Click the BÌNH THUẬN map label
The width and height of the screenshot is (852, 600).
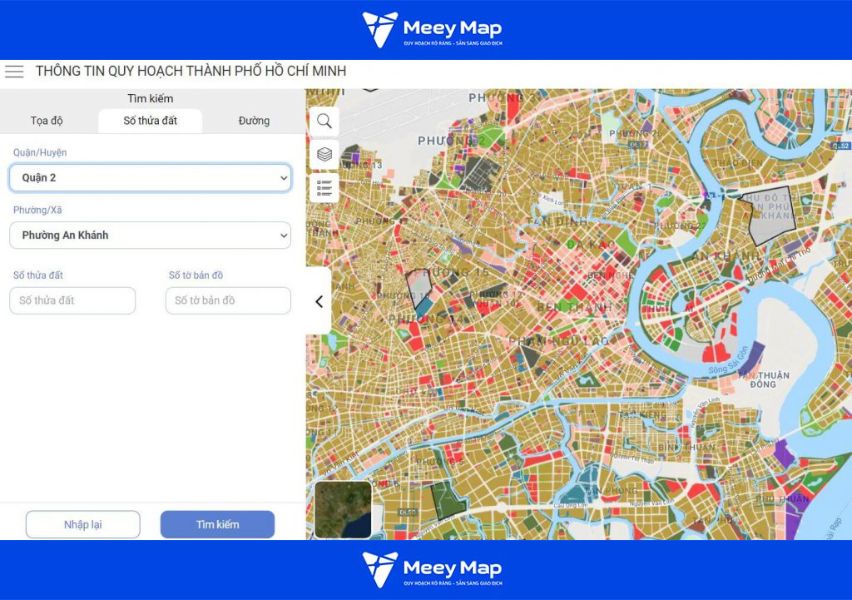(687, 447)
